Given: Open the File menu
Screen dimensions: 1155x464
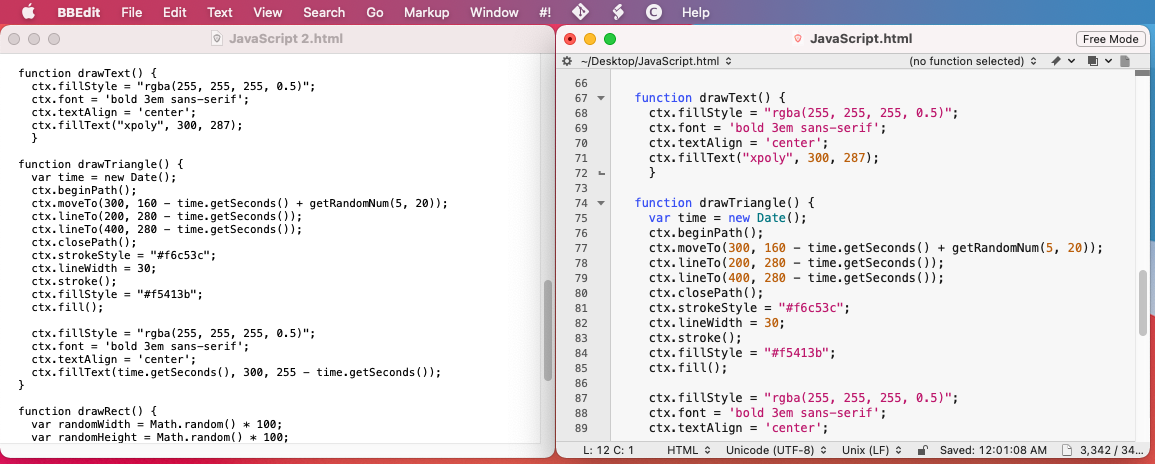Looking at the screenshot, I should [x=132, y=12].
